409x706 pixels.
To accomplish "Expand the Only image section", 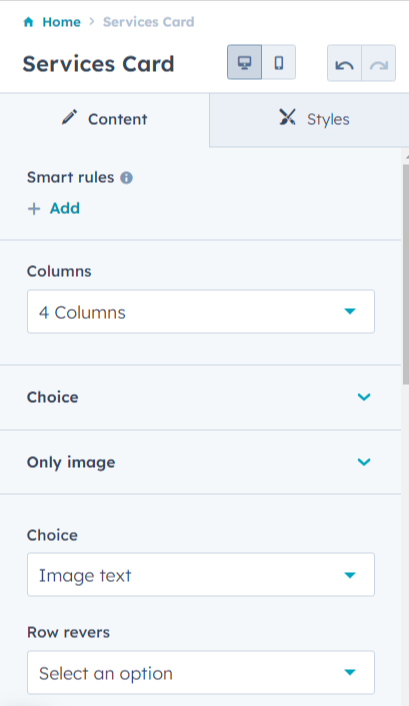I will [x=200, y=462].
